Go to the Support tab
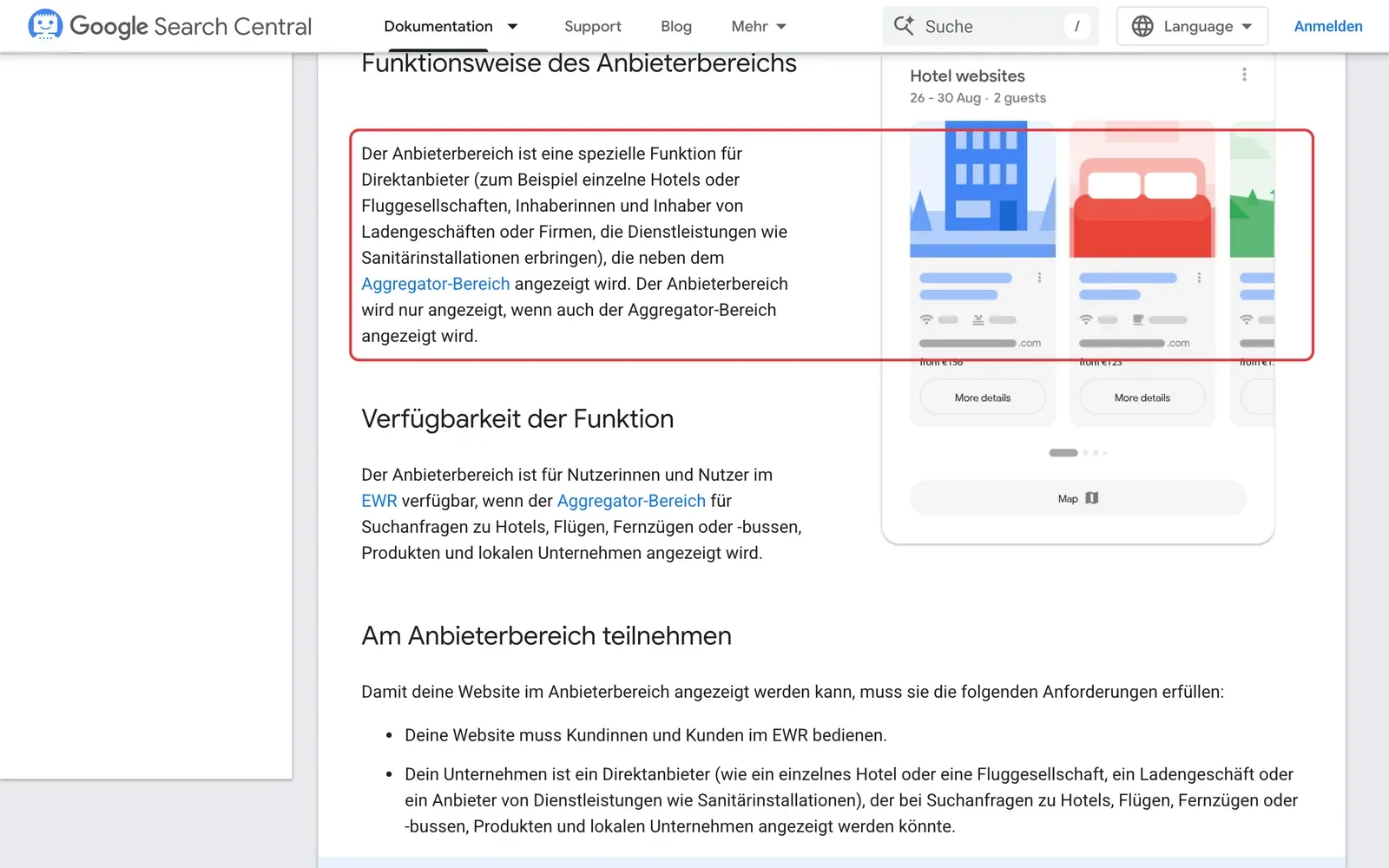1389x868 pixels. 593,26
